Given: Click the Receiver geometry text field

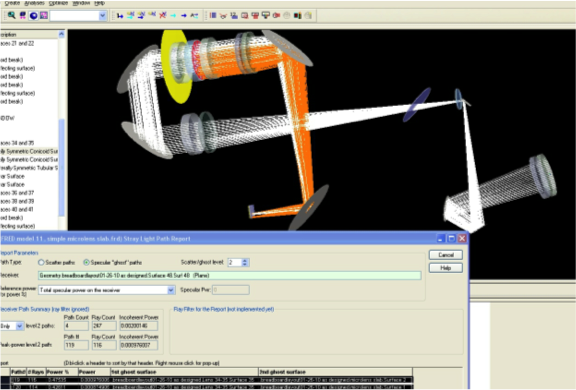Looking at the screenshot, I should (x=230, y=275).
